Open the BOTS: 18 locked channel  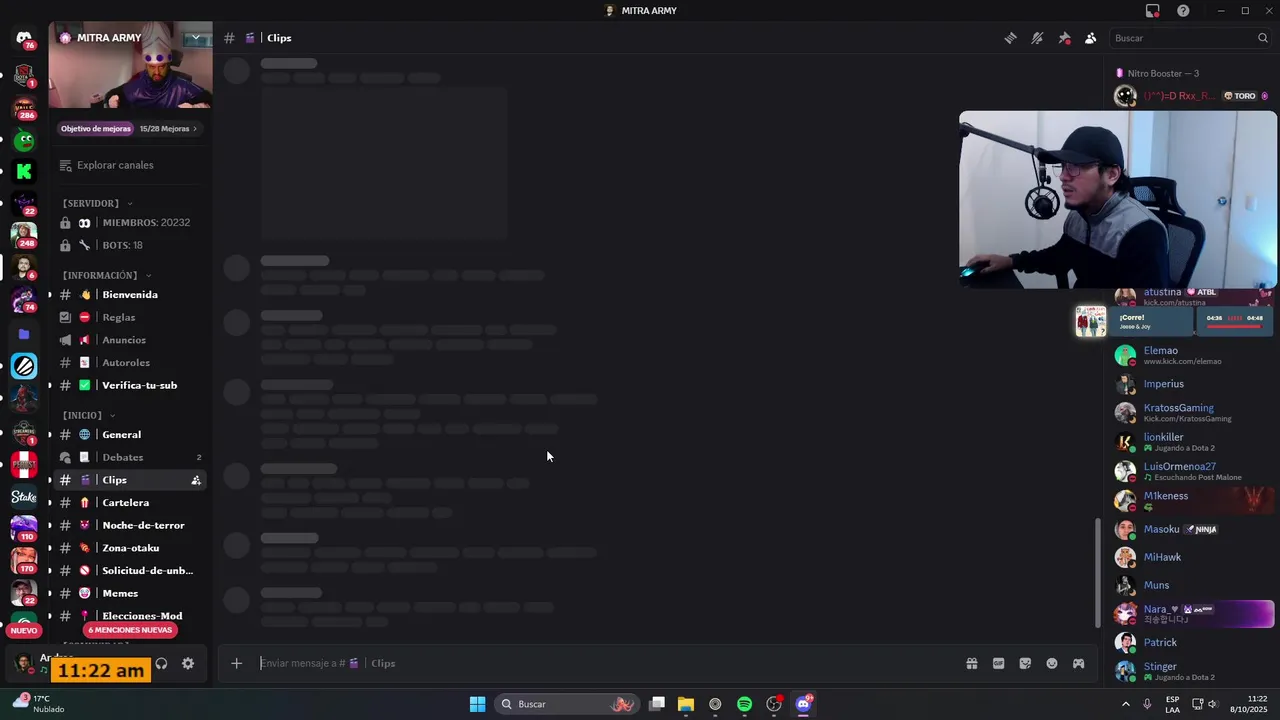click(x=130, y=245)
